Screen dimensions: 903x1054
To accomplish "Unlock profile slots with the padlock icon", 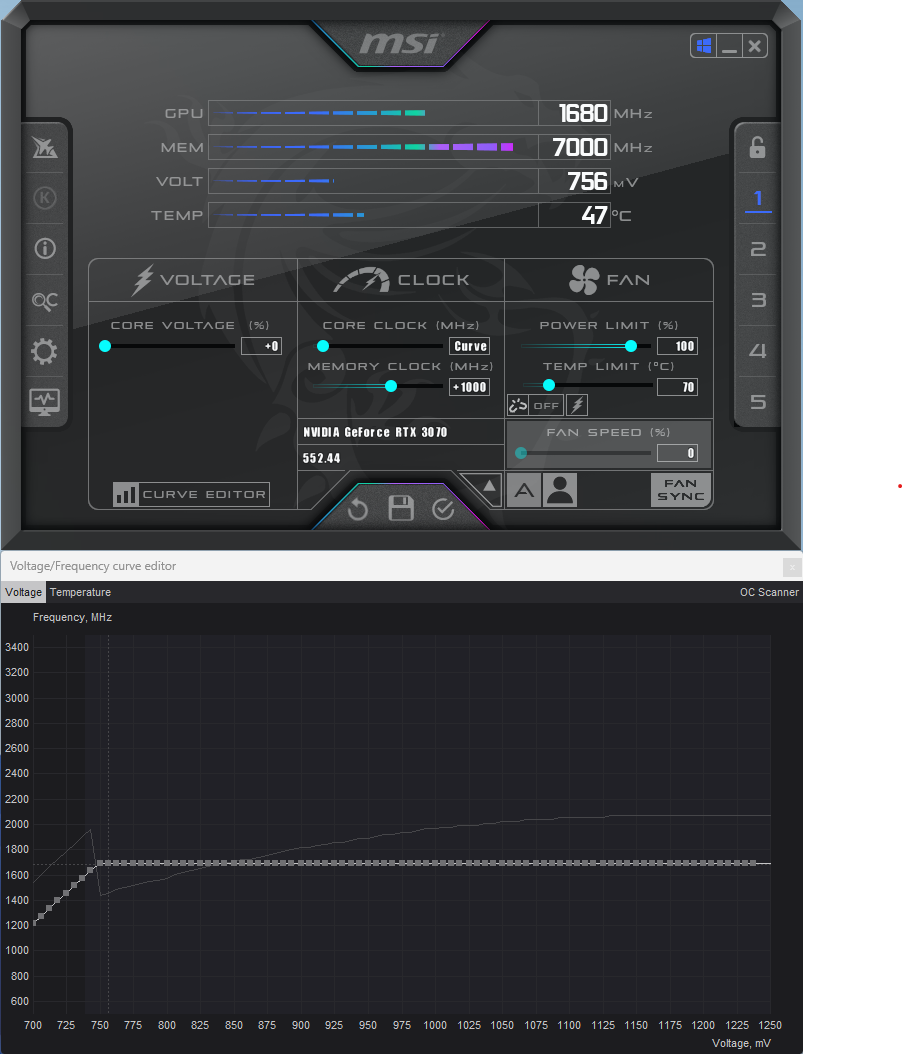I will 756,148.
